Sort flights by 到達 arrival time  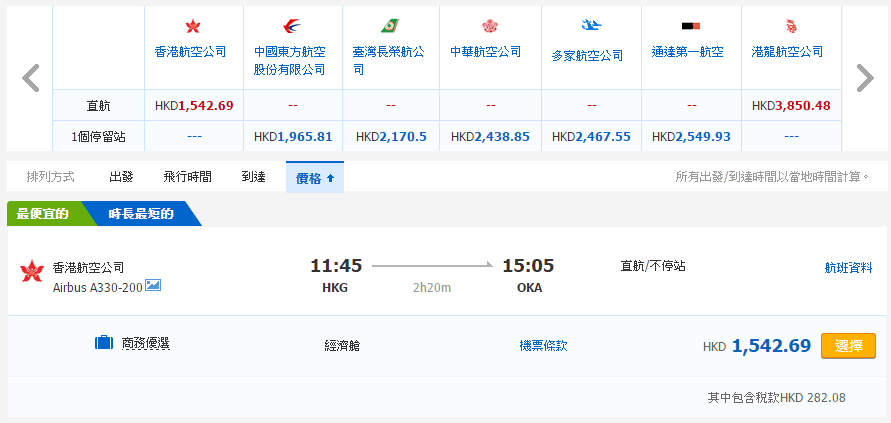click(253, 177)
